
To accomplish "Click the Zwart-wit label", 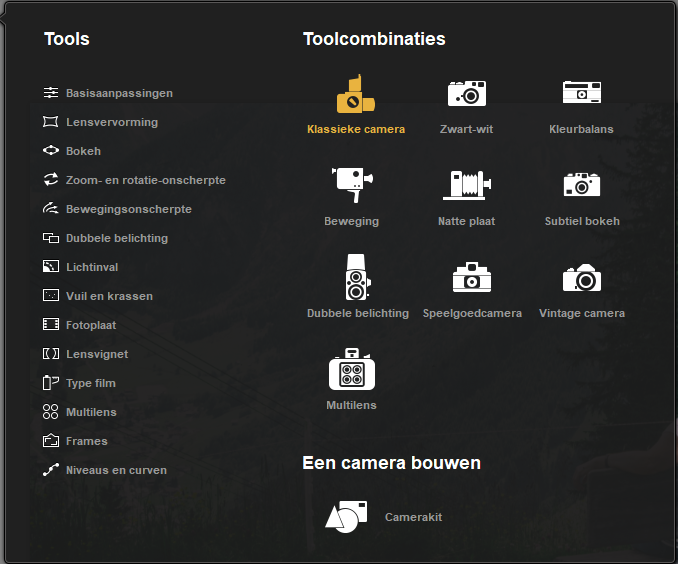I will [467, 129].
